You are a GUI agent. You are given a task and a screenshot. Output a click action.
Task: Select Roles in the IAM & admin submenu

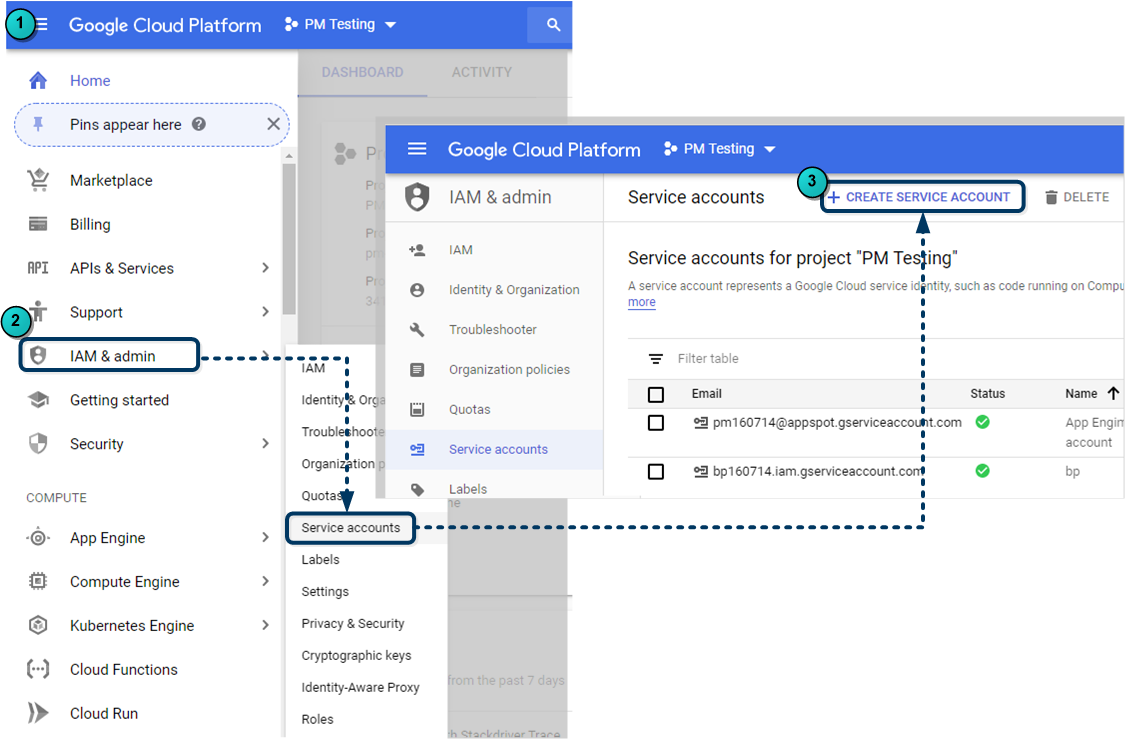[x=317, y=719]
